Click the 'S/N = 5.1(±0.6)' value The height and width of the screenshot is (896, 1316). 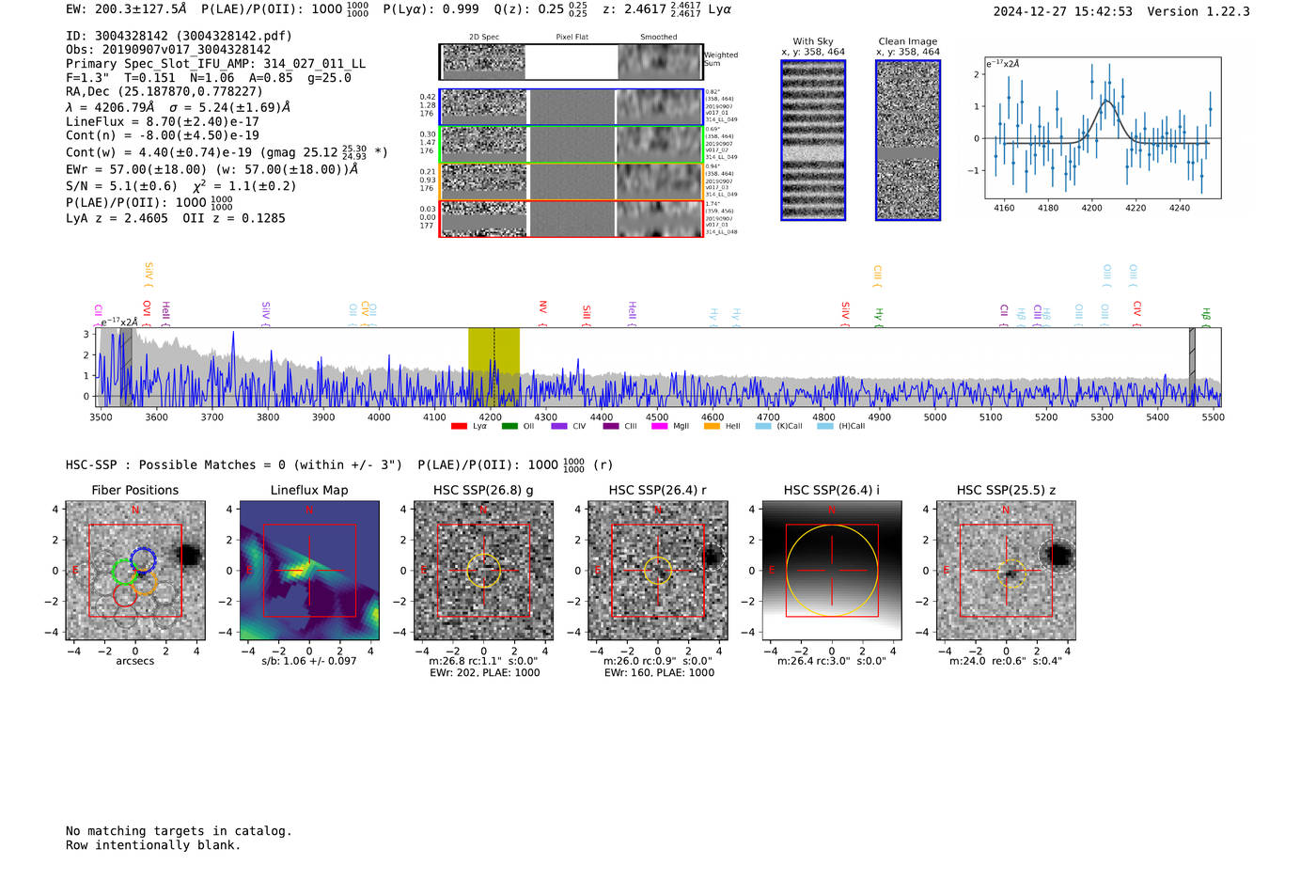point(121,186)
